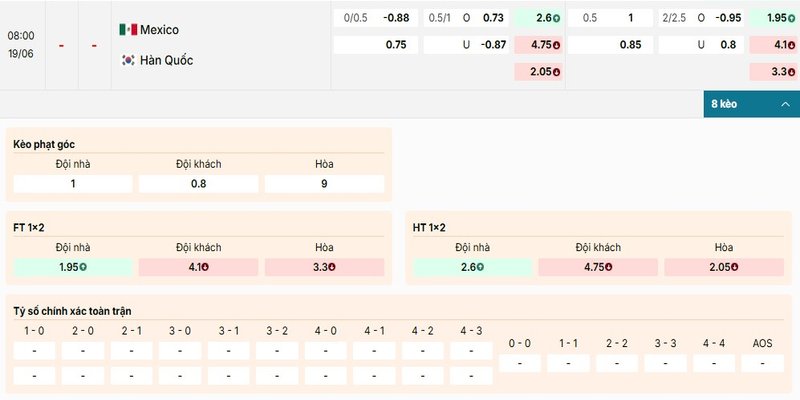This screenshot has width=800, height=400.
Task: Pick FT 1×2 Đội nhà odds 1.95
Action: pyautogui.click(x=73, y=267)
